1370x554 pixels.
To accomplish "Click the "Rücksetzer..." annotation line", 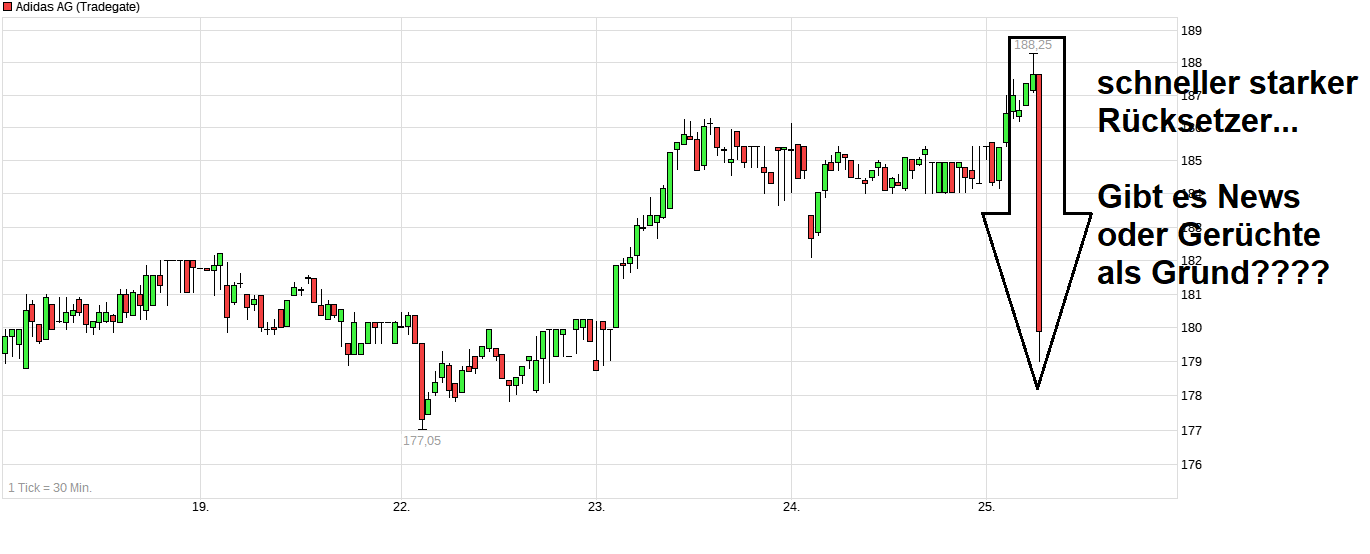I will tap(1198, 122).
